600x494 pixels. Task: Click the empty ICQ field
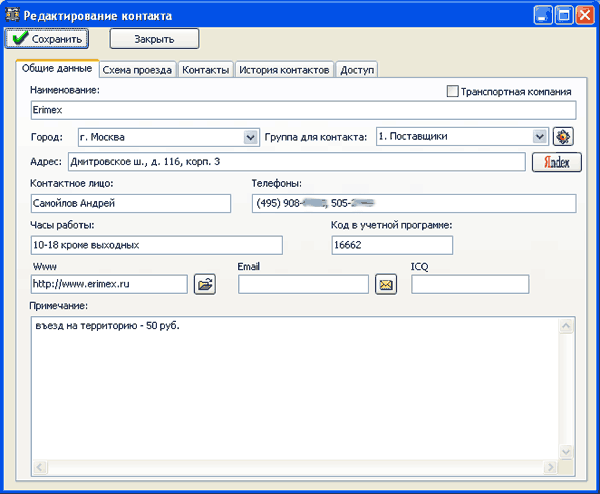(470, 284)
